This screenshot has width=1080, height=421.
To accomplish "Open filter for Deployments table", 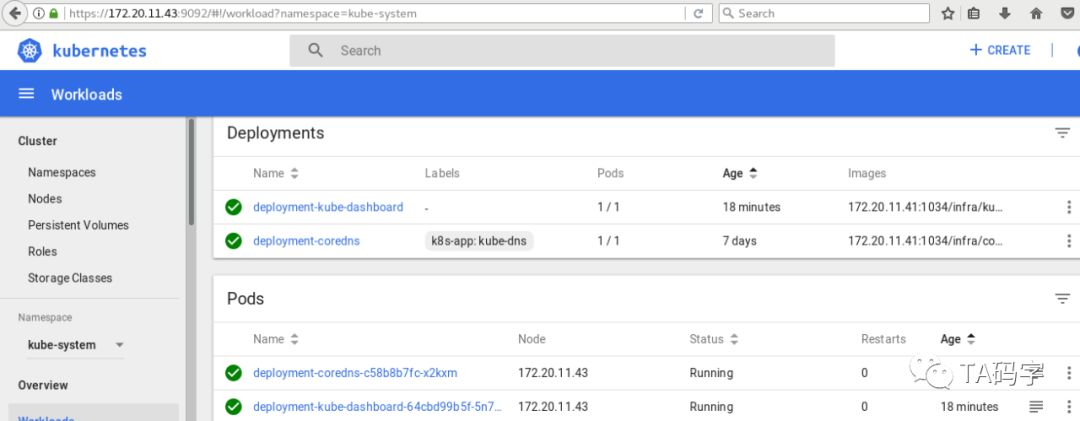I will click(x=1062, y=133).
